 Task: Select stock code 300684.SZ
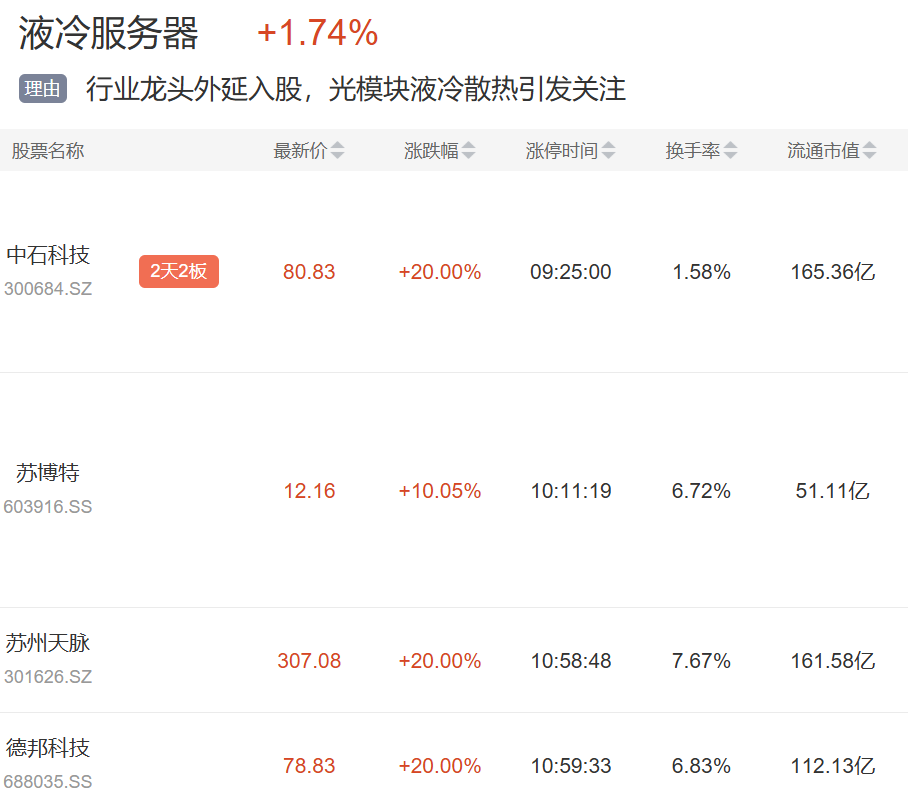tap(48, 288)
